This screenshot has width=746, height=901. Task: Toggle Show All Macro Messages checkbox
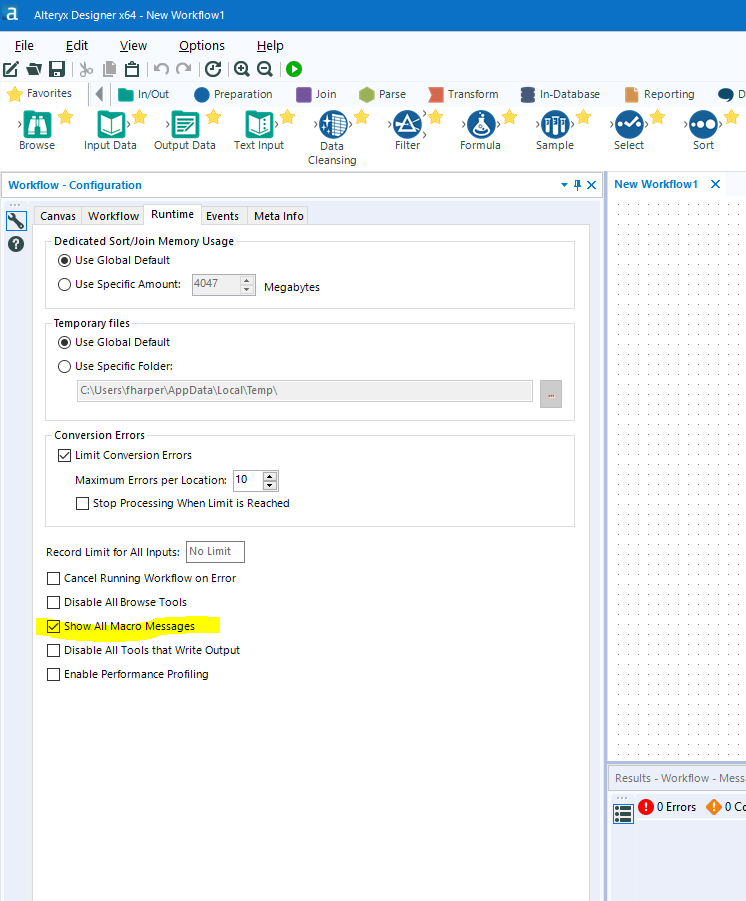53,626
